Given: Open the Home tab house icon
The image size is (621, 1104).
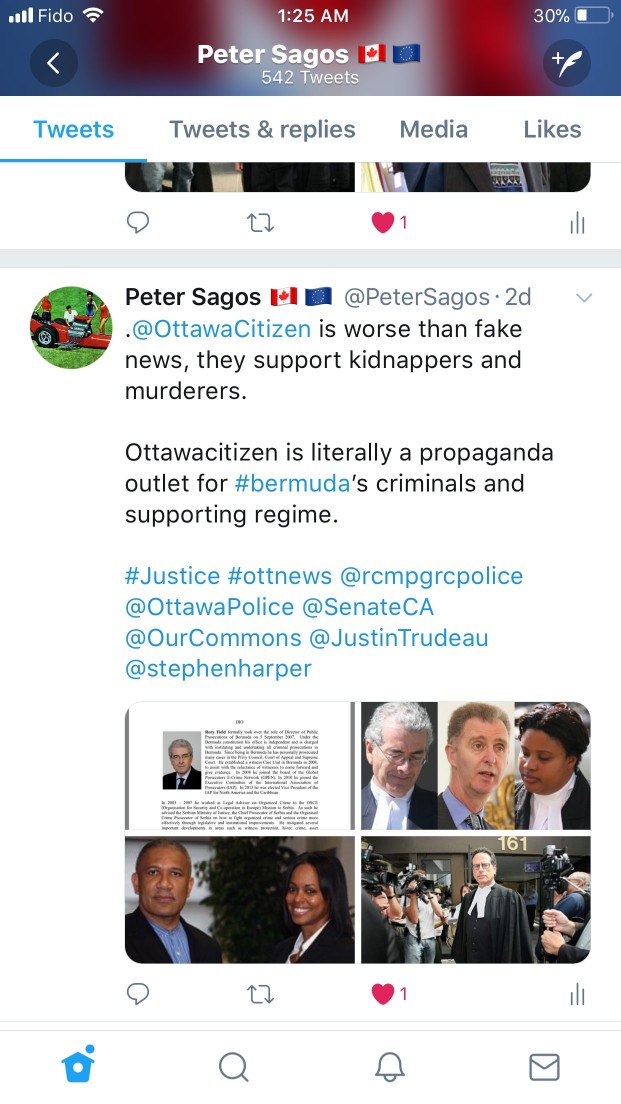Looking at the screenshot, I should point(78,1065).
